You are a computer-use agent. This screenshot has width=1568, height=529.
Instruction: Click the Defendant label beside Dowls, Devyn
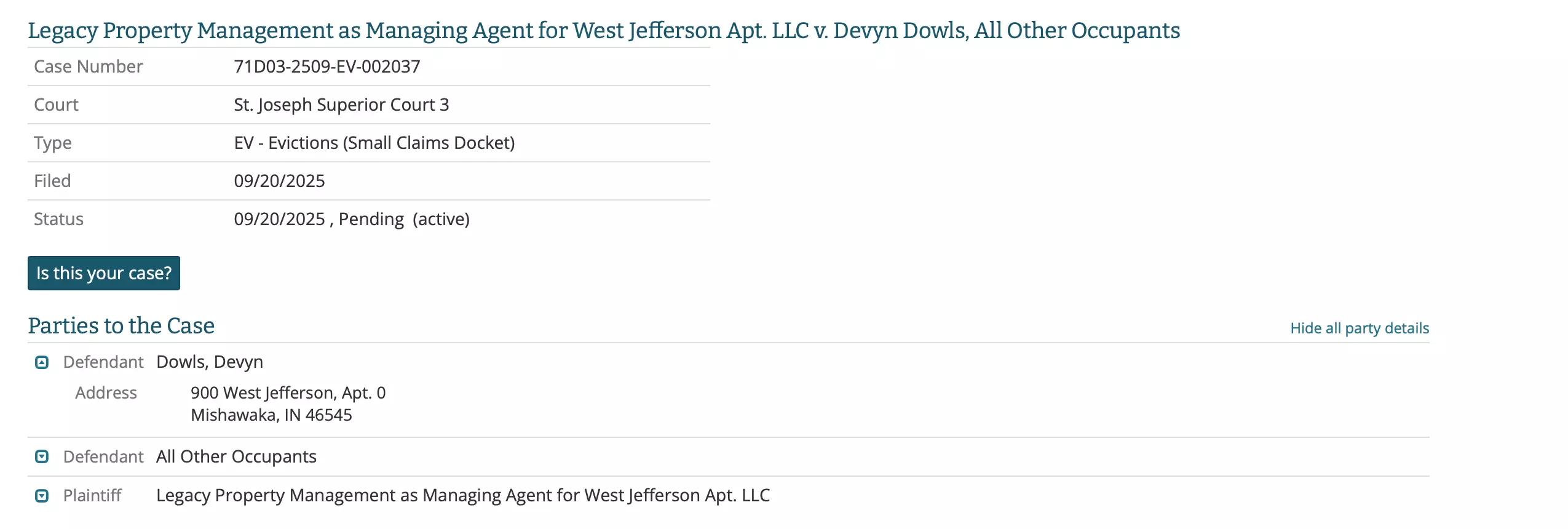[x=103, y=362]
